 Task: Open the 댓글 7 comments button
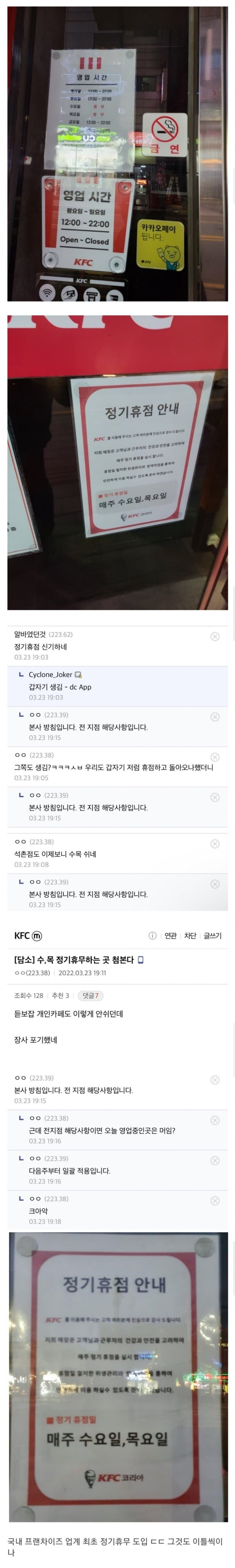[90, 996]
